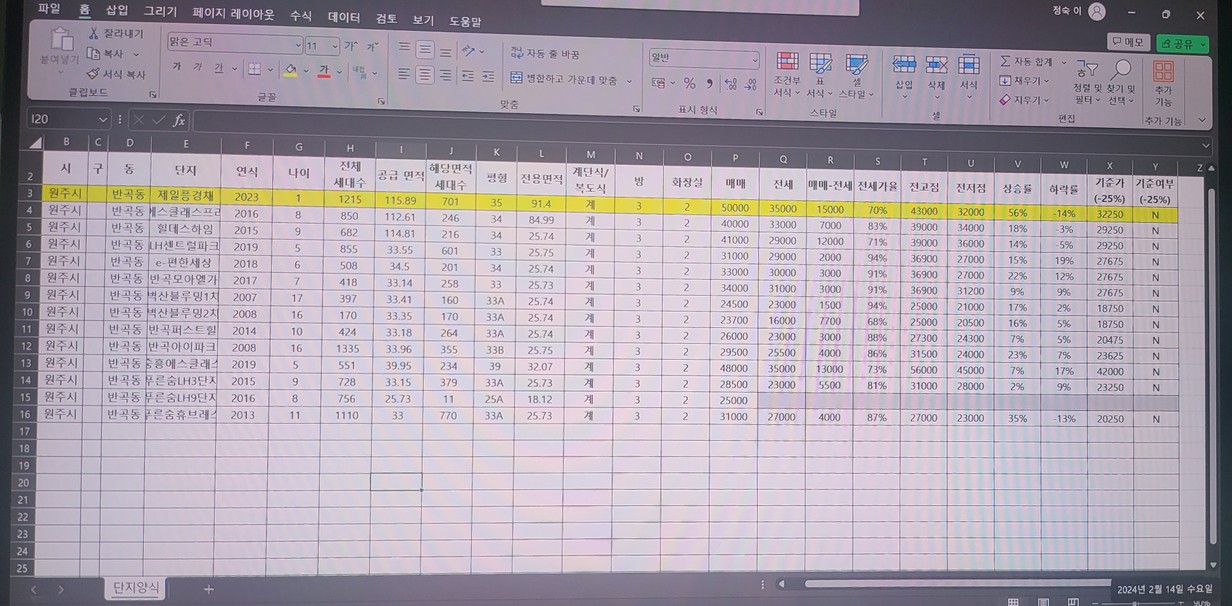Apply the borders grid icon
Screen dimensions: 1232x606
254,69
